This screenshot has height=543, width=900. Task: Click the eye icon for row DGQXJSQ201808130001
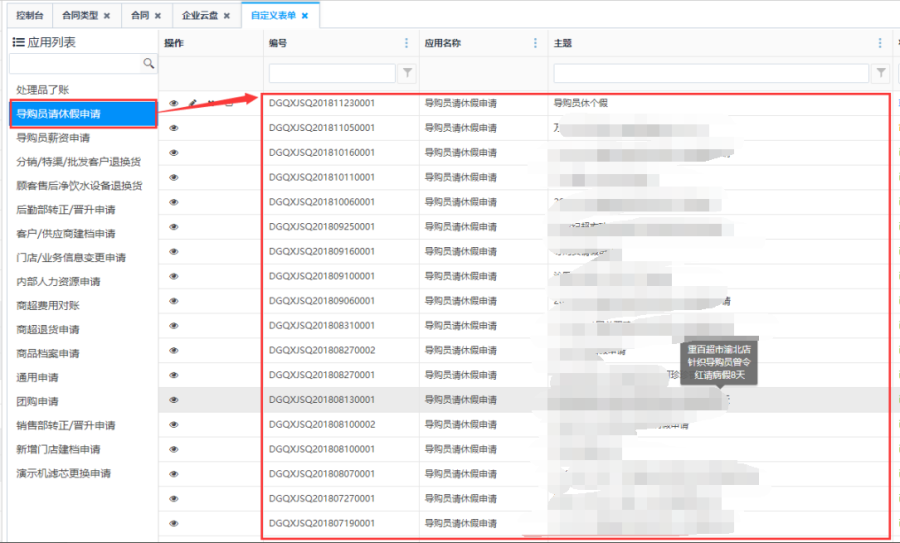coord(174,400)
